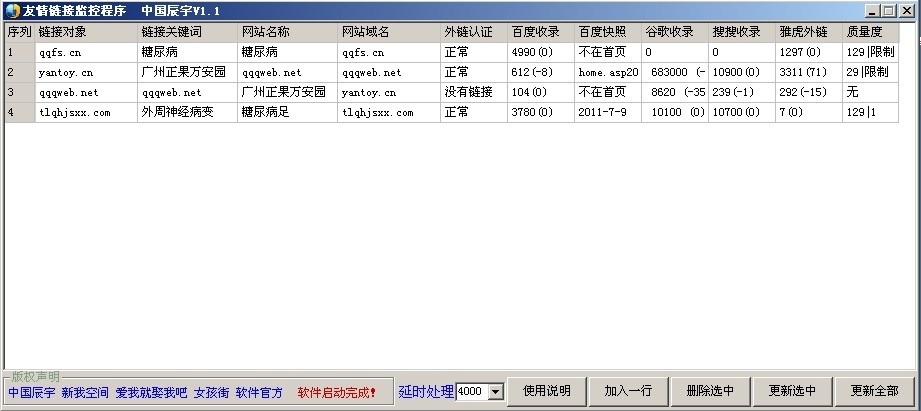Click the 雅虎外链 column header

[x=808, y=32]
